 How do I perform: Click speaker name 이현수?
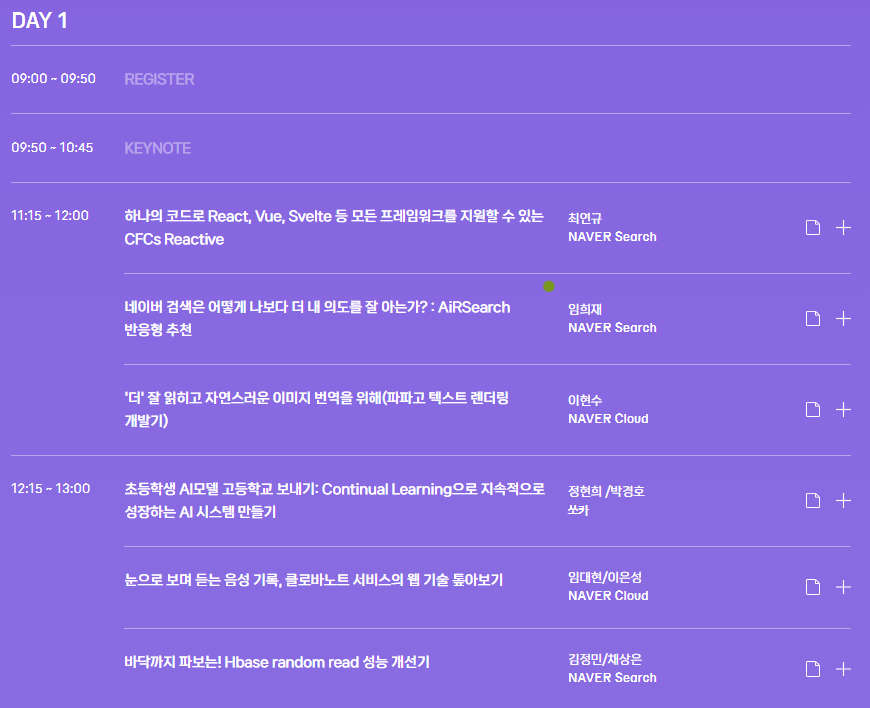click(585, 400)
